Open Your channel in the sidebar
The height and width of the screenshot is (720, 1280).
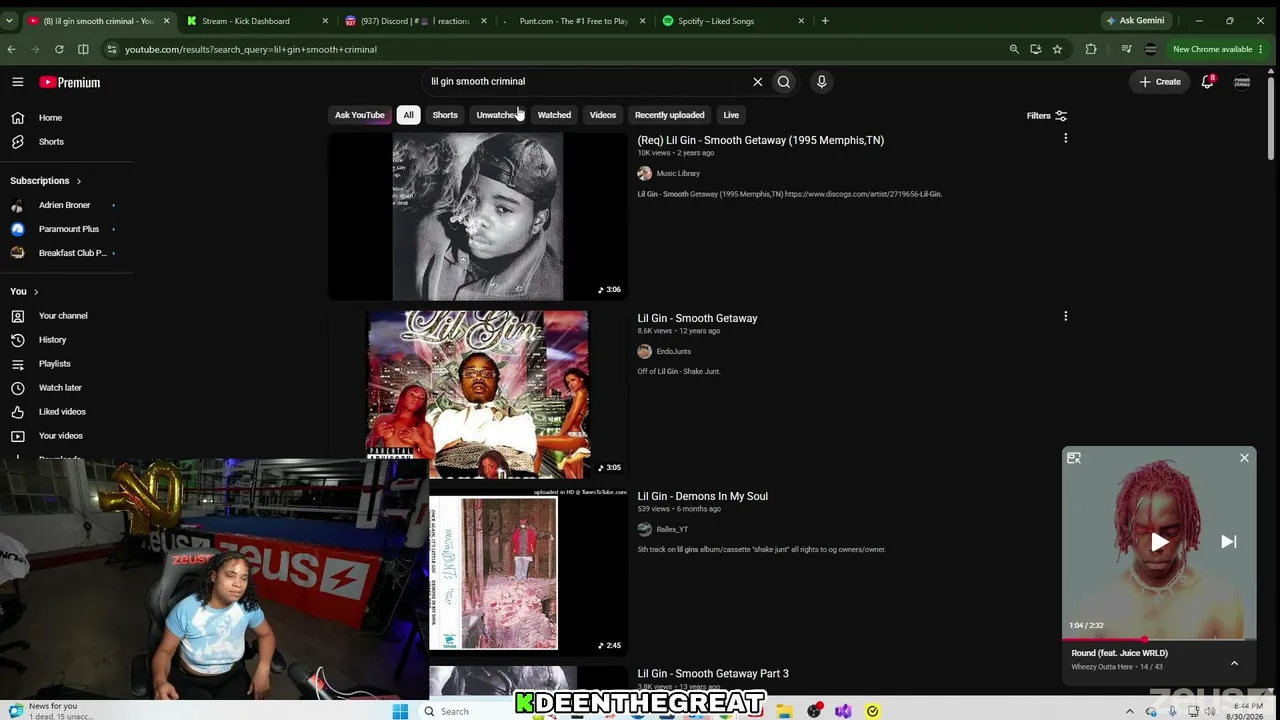pyautogui.click(x=63, y=316)
